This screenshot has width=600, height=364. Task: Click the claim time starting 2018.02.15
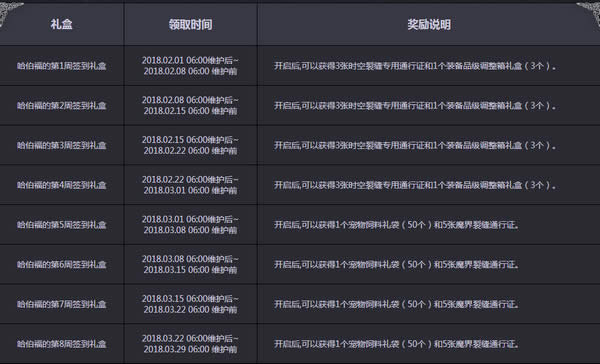click(x=190, y=145)
